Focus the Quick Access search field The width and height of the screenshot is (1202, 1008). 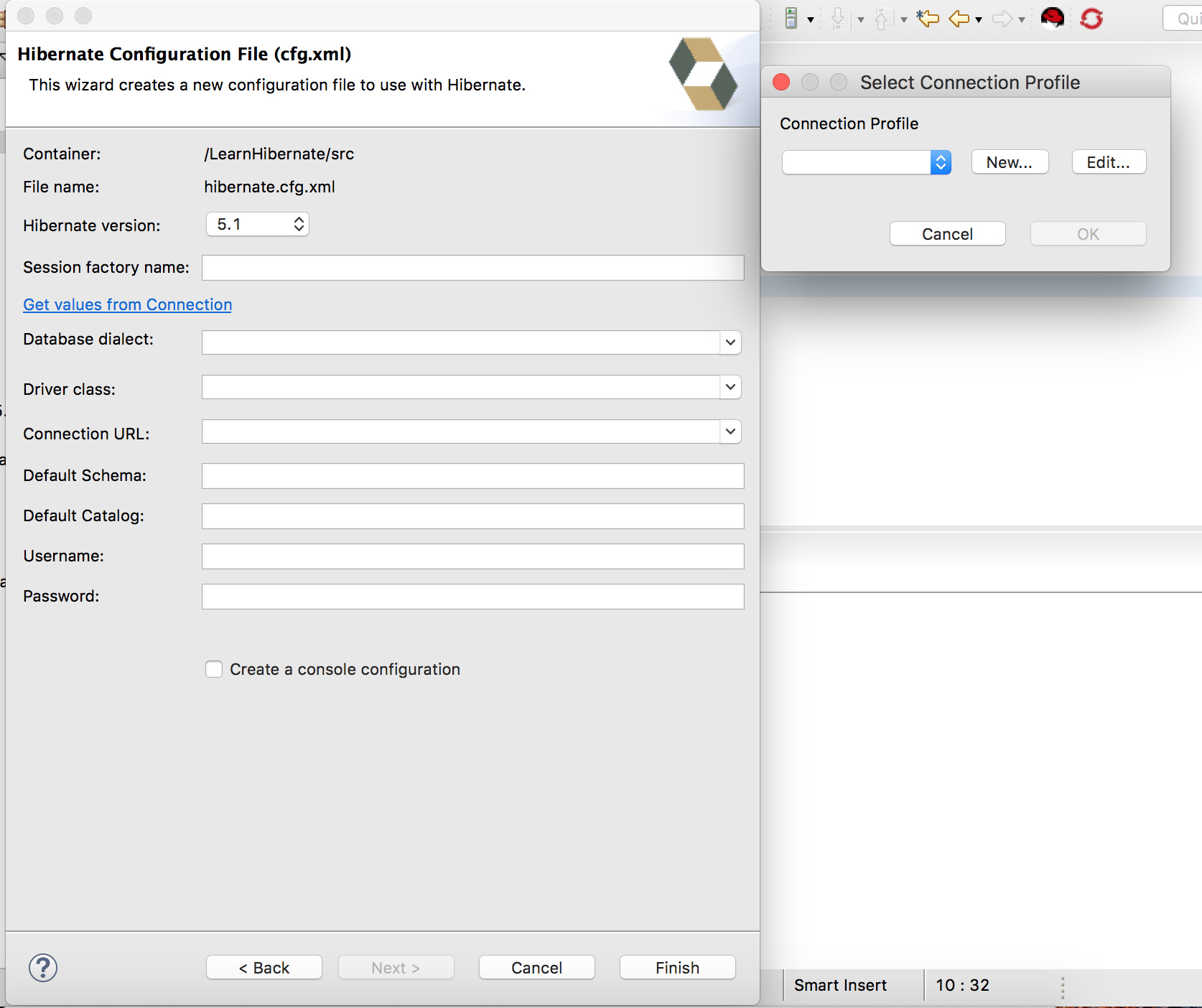click(x=1183, y=19)
